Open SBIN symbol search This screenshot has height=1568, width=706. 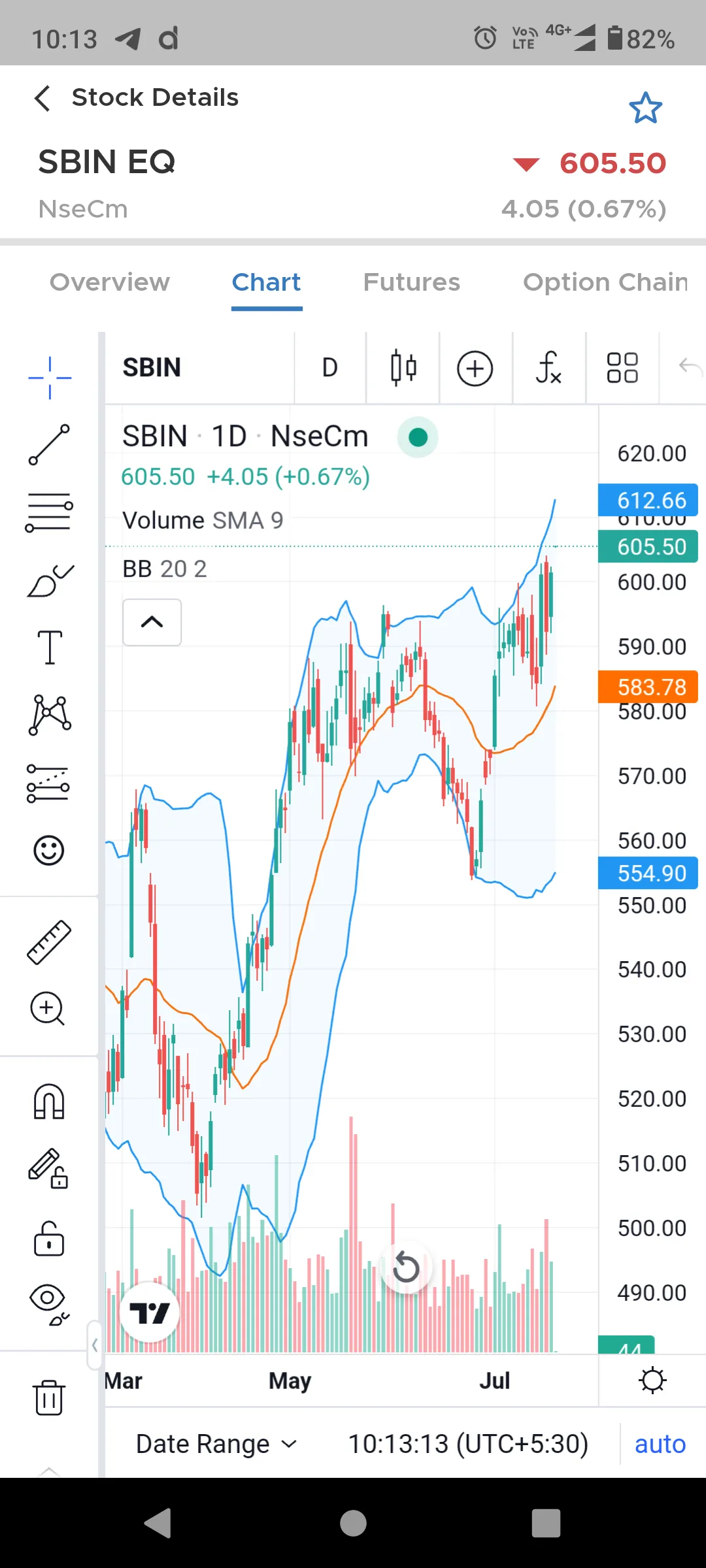pos(152,367)
